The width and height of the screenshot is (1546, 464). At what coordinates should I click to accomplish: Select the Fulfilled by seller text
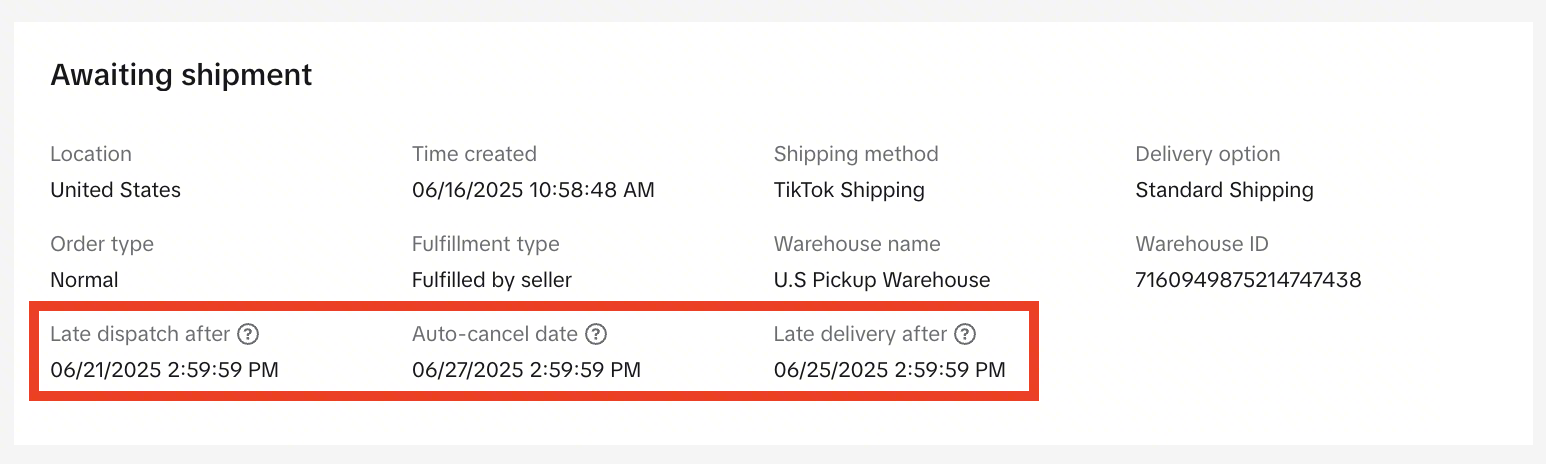(x=492, y=280)
